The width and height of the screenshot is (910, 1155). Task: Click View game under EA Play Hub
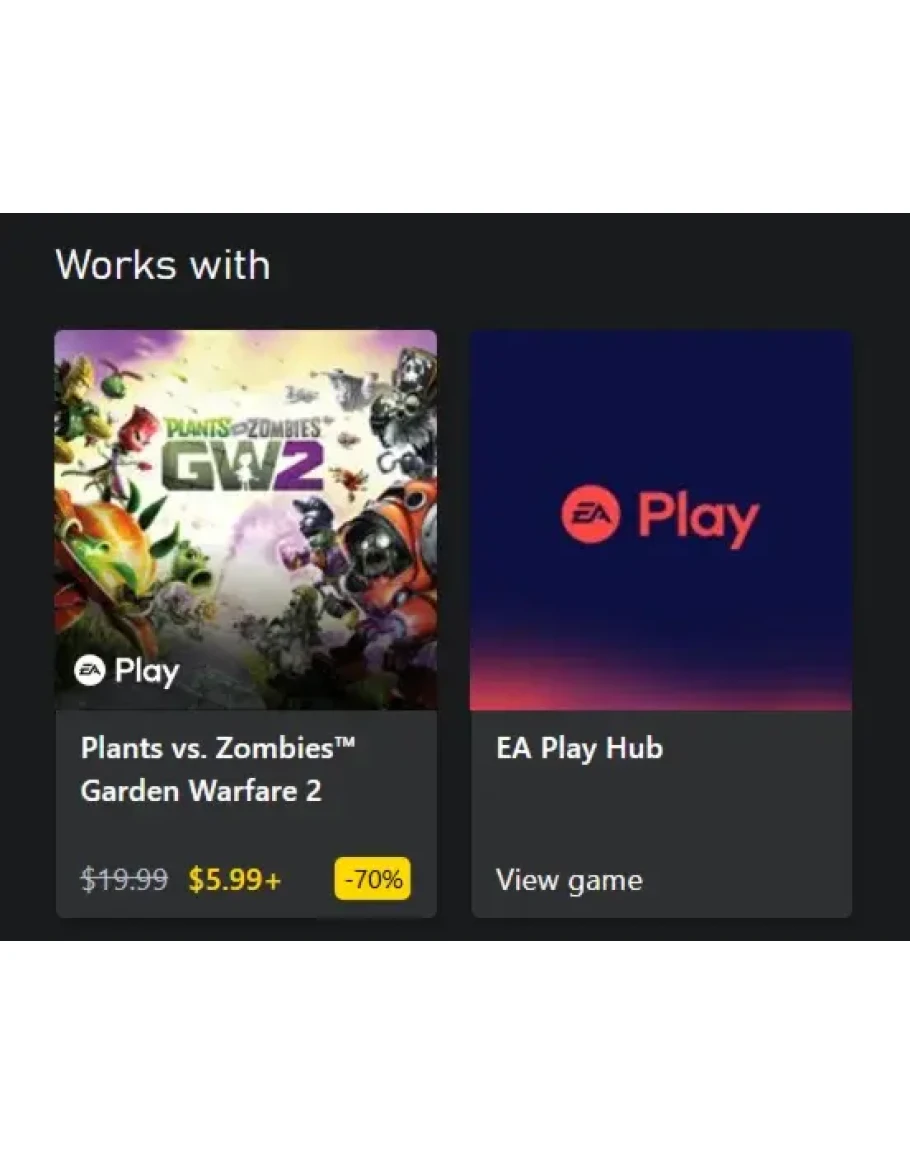tap(569, 880)
